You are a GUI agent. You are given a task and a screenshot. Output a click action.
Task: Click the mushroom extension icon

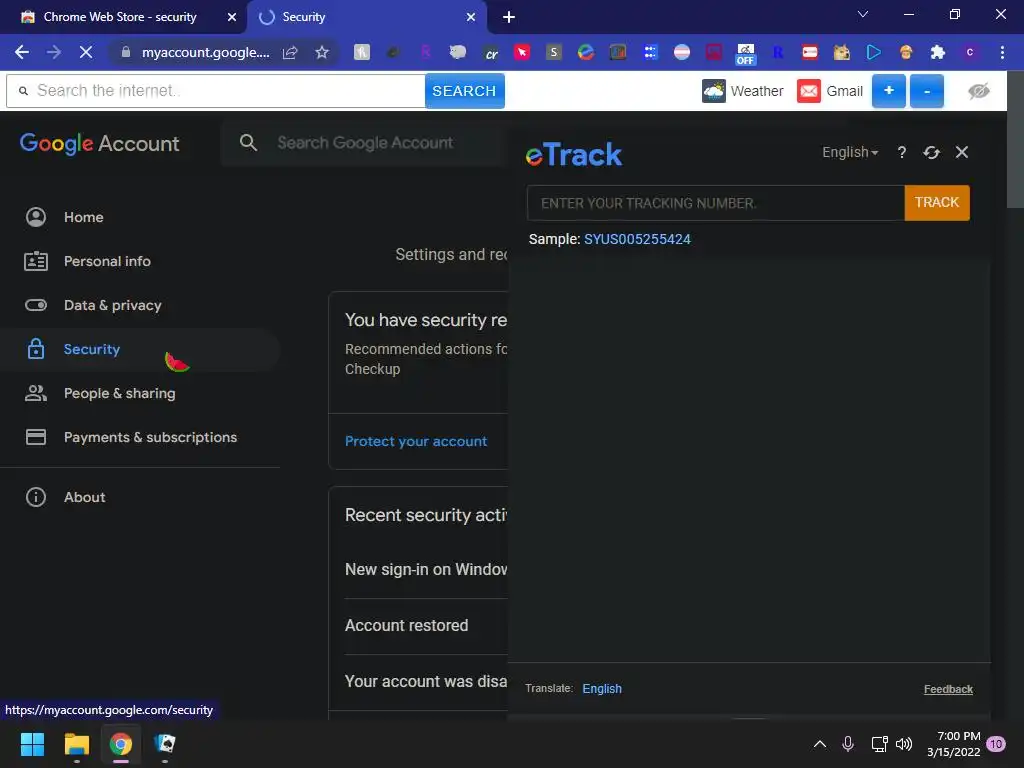click(x=906, y=52)
